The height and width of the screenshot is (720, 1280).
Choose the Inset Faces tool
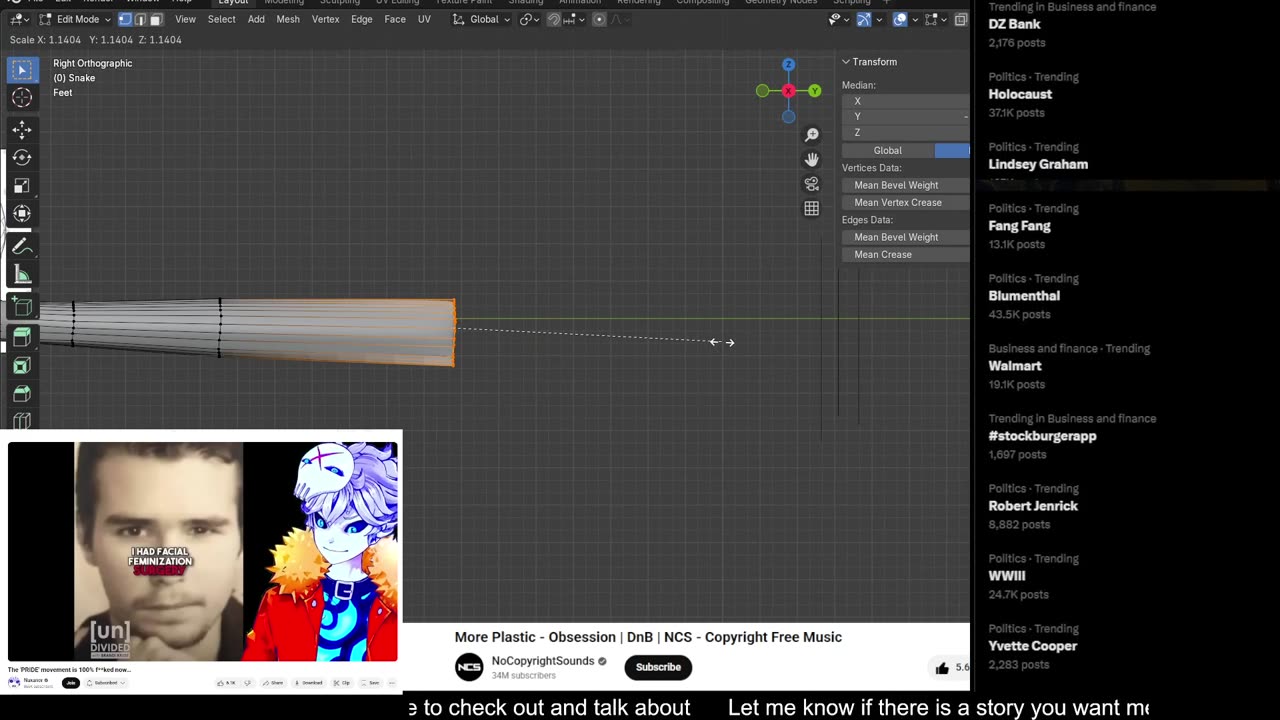[22, 365]
